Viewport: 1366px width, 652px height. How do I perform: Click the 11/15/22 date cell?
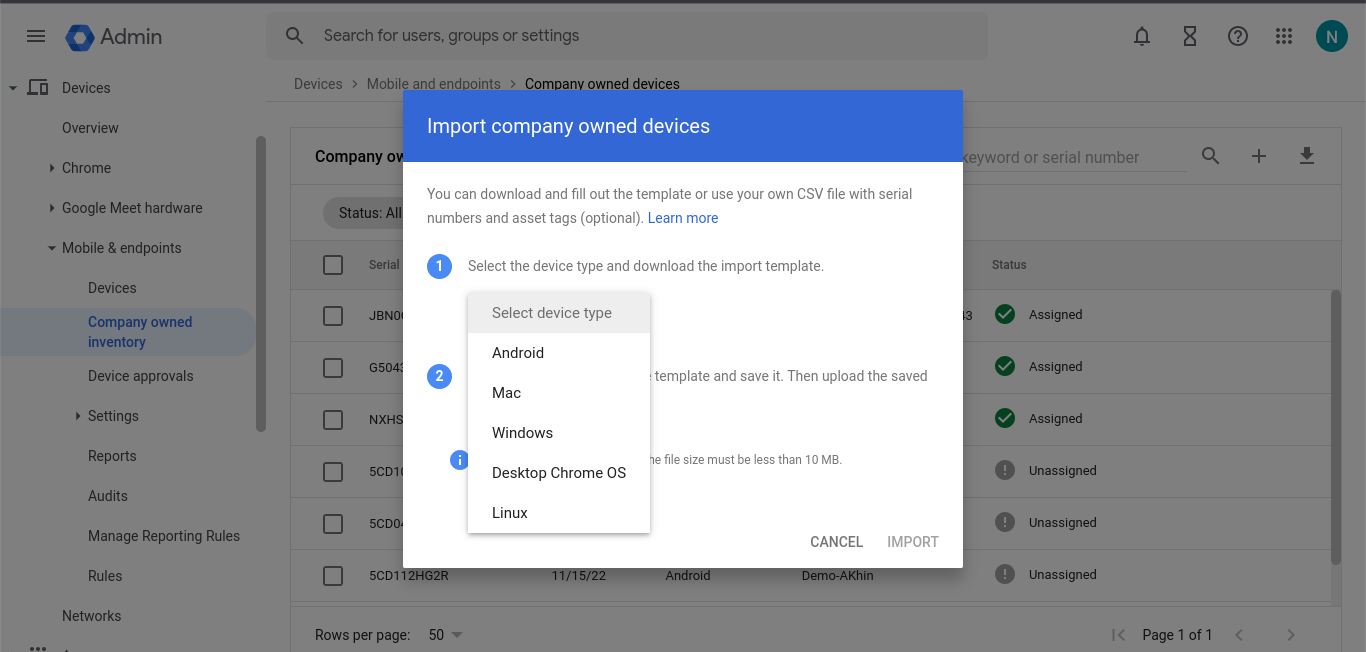[x=578, y=575]
